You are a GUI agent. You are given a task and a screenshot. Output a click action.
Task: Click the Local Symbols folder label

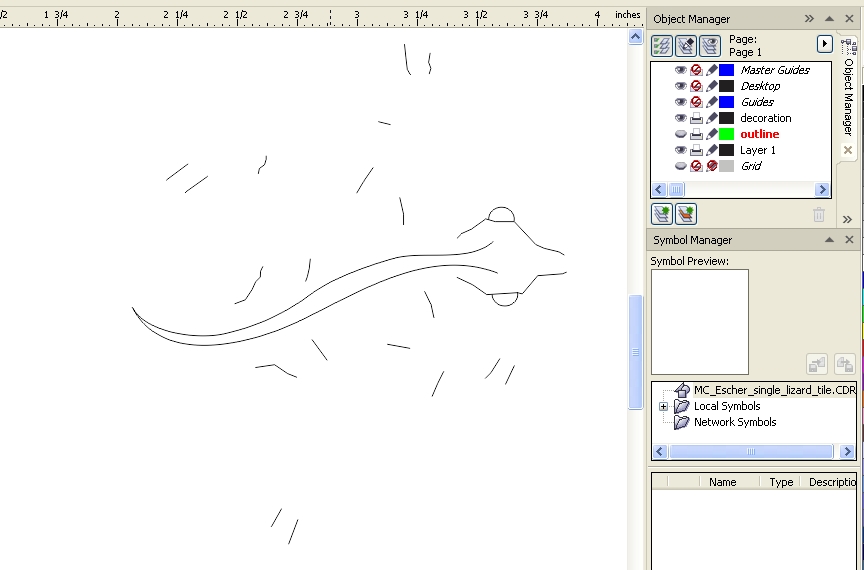tap(727, 406)
